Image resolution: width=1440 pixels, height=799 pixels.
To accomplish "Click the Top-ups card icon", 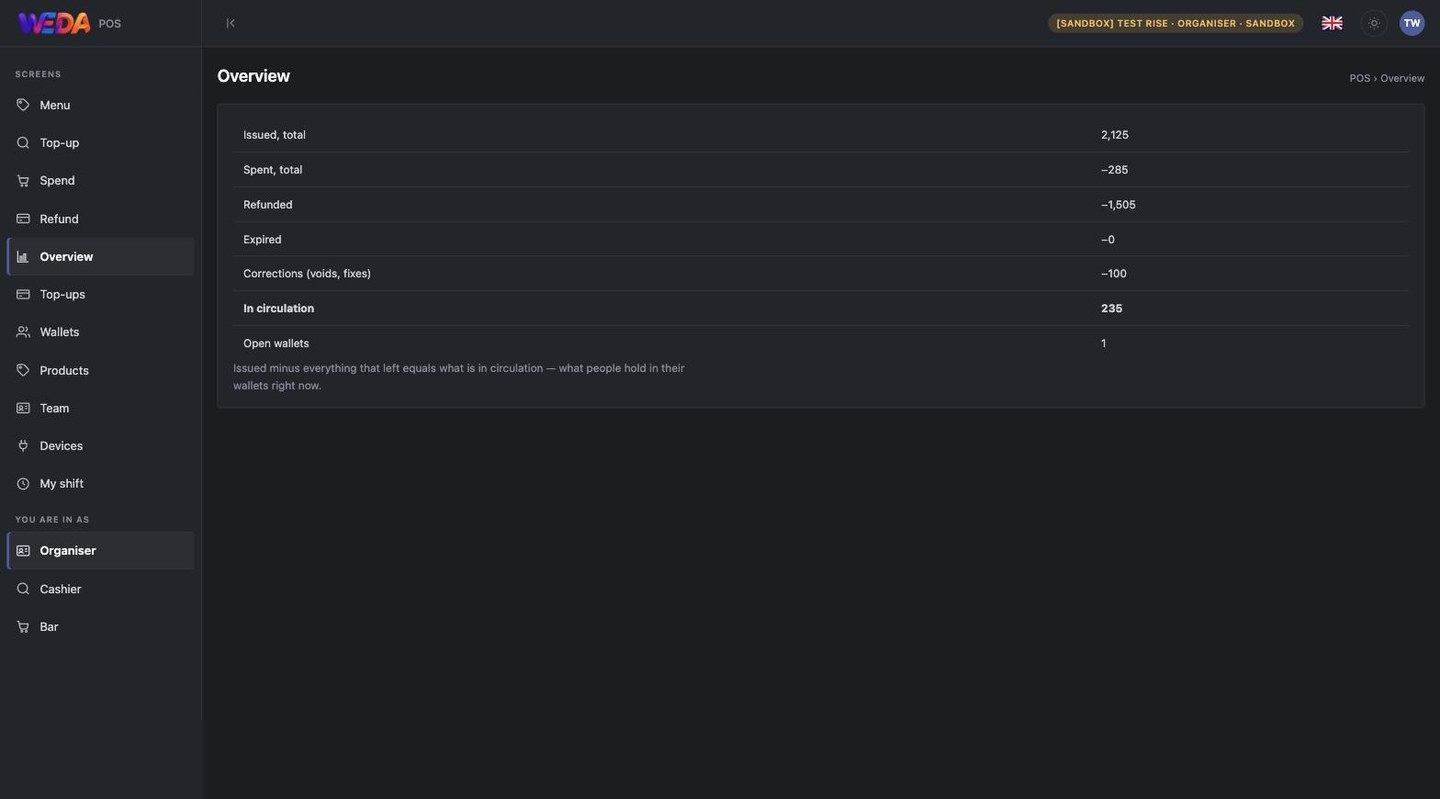I will (x=23, y=294).
